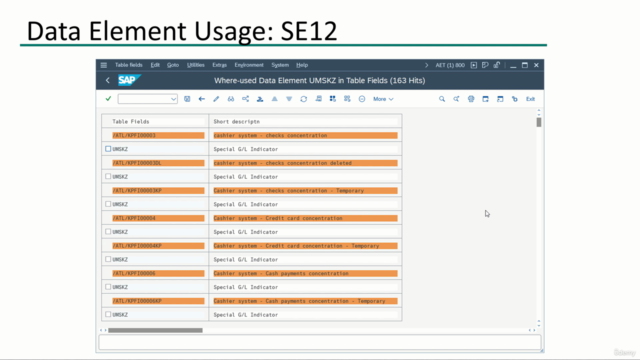The width and height of the screenshot is (640, 360).
Task: Click the Select all blocks icon
Action: coord(333,99)
